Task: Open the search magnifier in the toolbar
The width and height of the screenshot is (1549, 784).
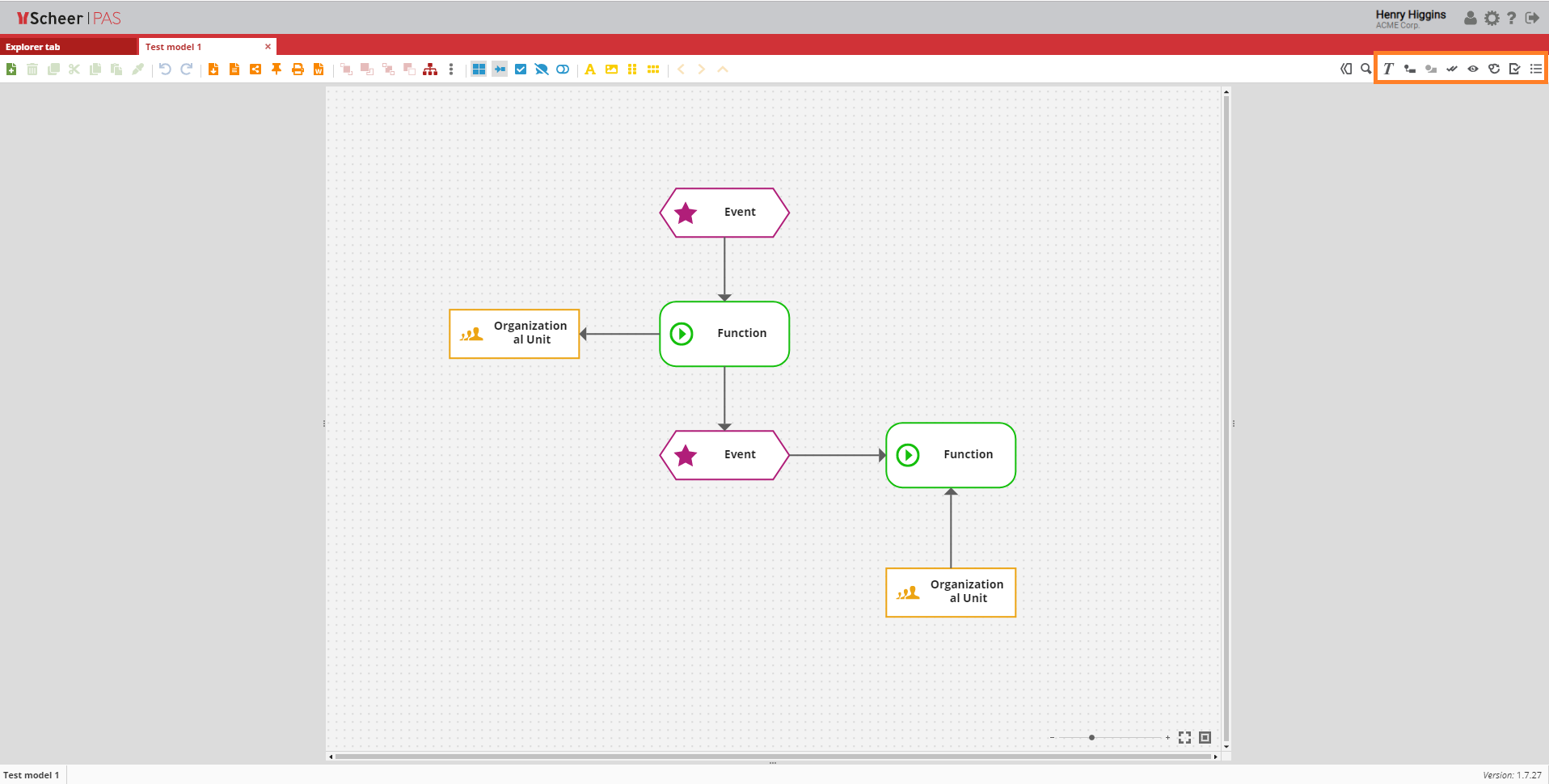Action: (x=1365, y=69)
